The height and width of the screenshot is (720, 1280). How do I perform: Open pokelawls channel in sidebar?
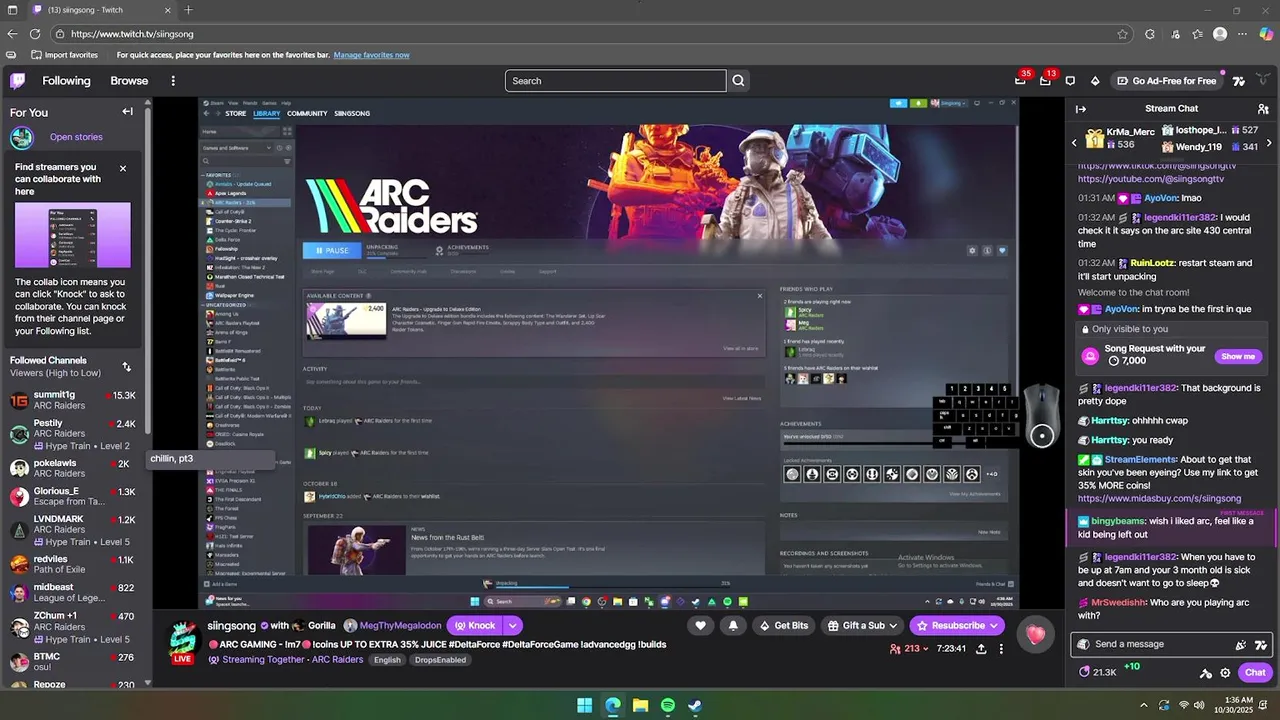(75, 468)
